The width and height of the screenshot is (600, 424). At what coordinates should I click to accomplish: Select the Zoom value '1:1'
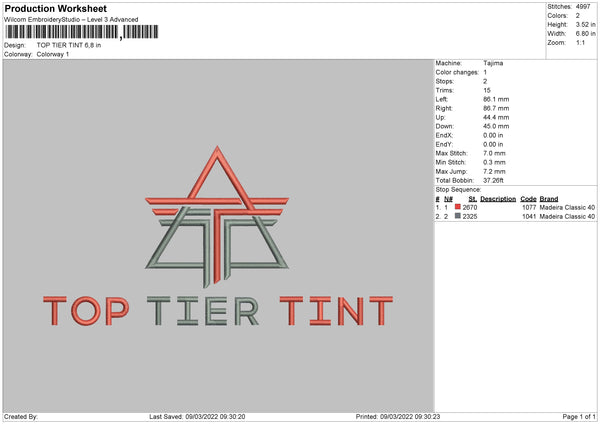click(x=580, y=42)
